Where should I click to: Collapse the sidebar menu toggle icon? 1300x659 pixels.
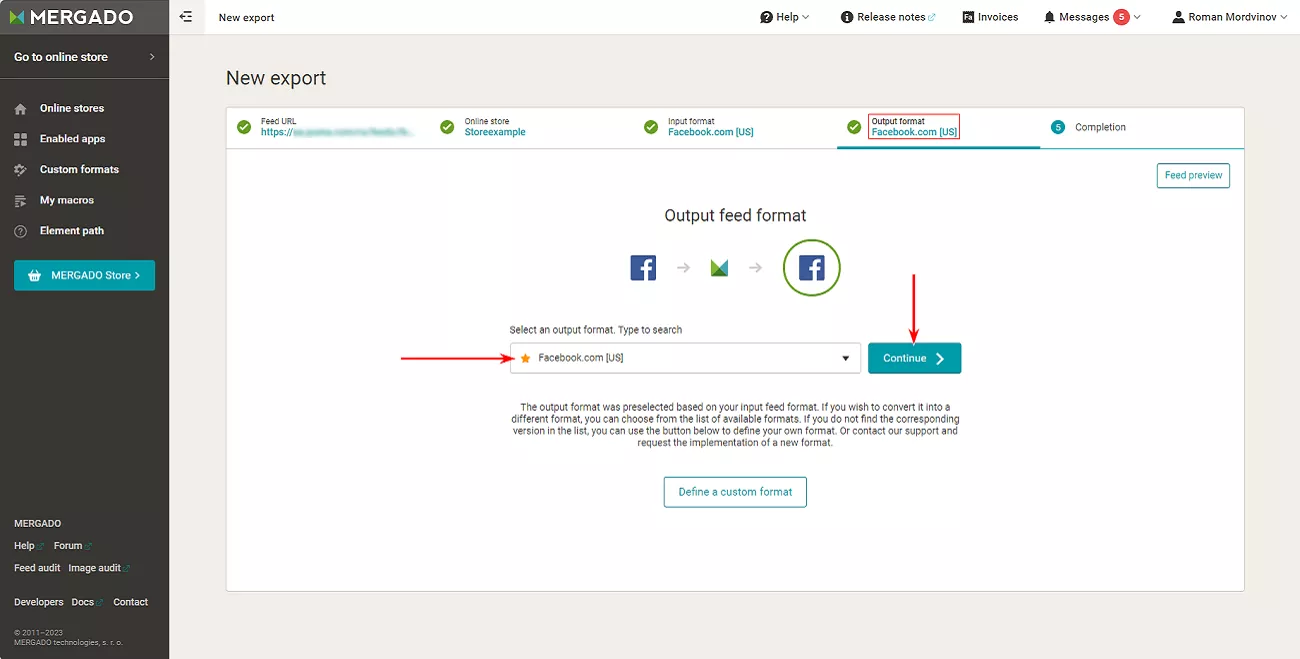[x=186, y=17]
